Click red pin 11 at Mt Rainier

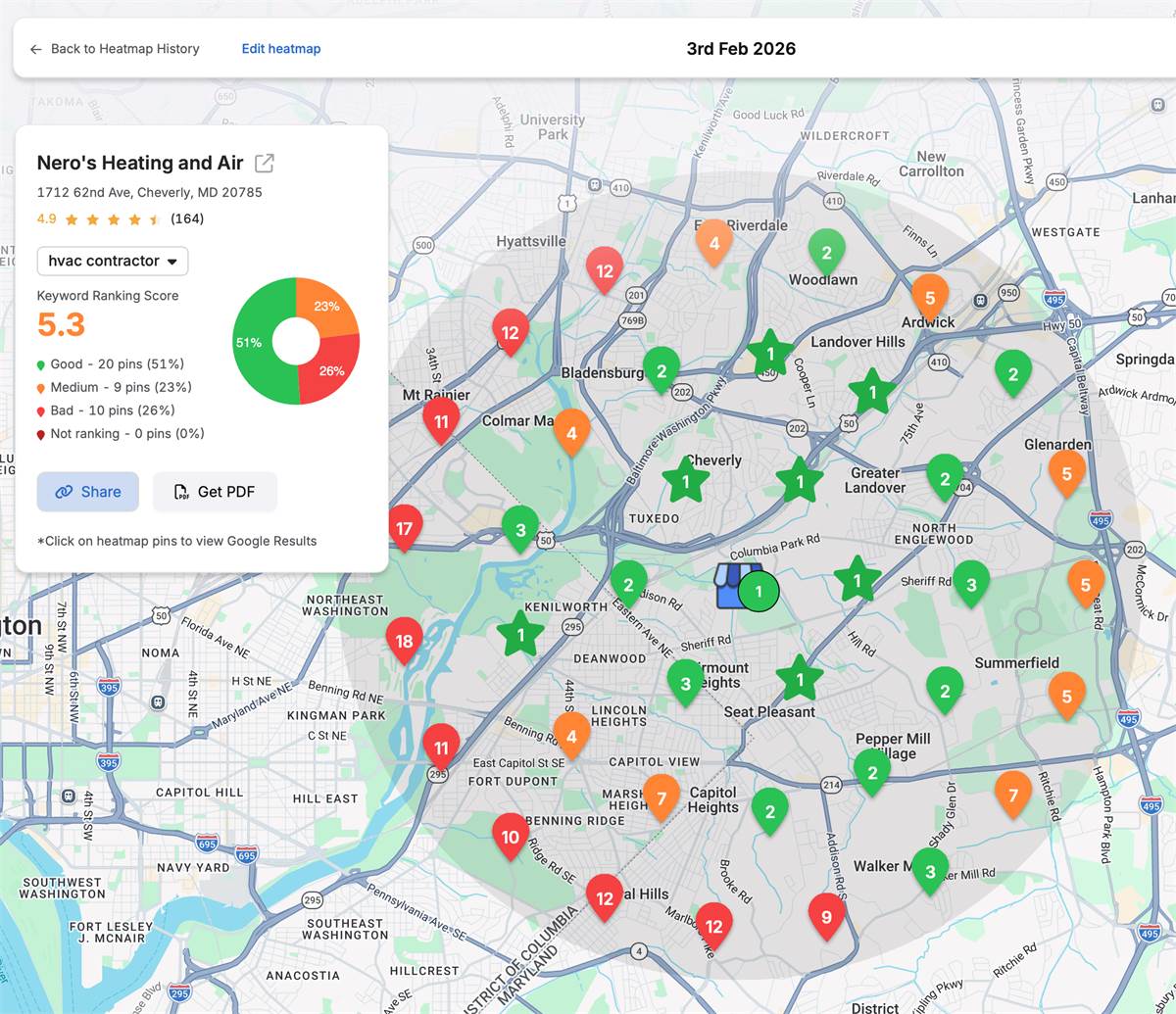(x=441, y=423)
